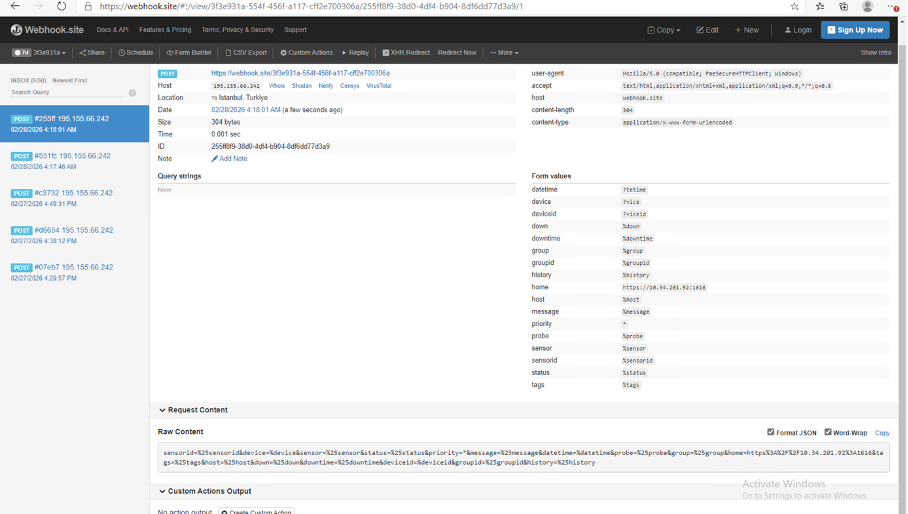Click the Share toolbar button
This screenshot has height=514, width=908.
[x=92, y=52]
